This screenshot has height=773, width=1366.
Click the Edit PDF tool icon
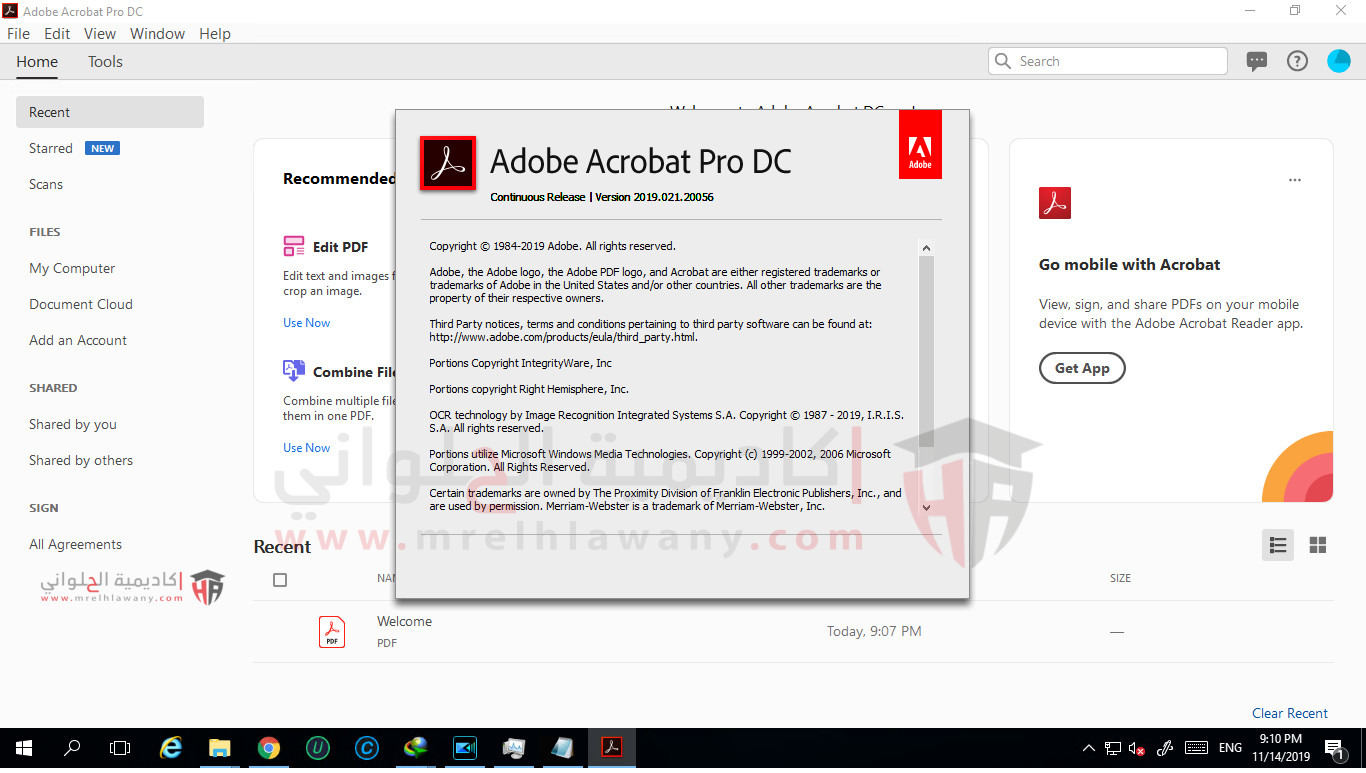(x=294, y=246)
